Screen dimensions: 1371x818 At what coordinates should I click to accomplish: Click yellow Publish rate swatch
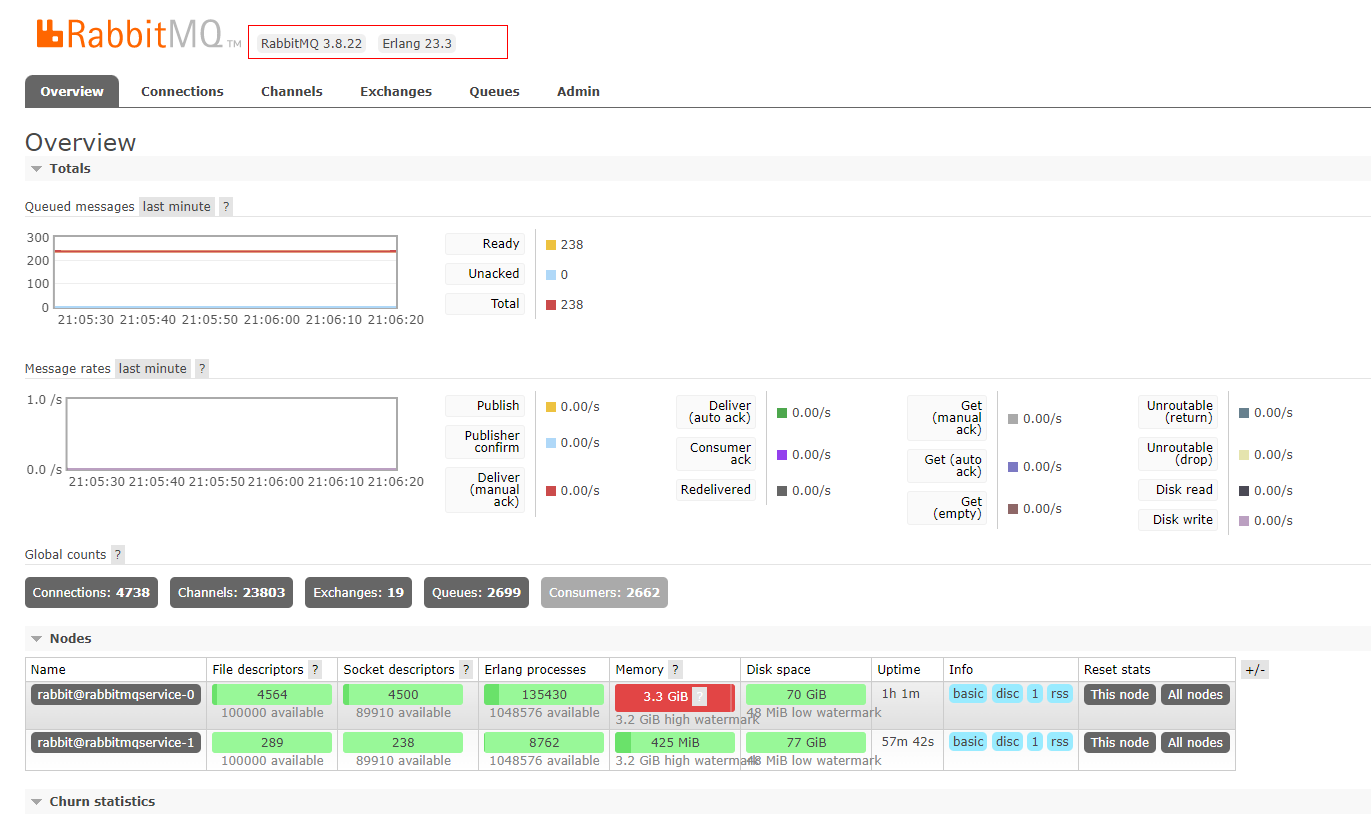click(x=551, y=407)
